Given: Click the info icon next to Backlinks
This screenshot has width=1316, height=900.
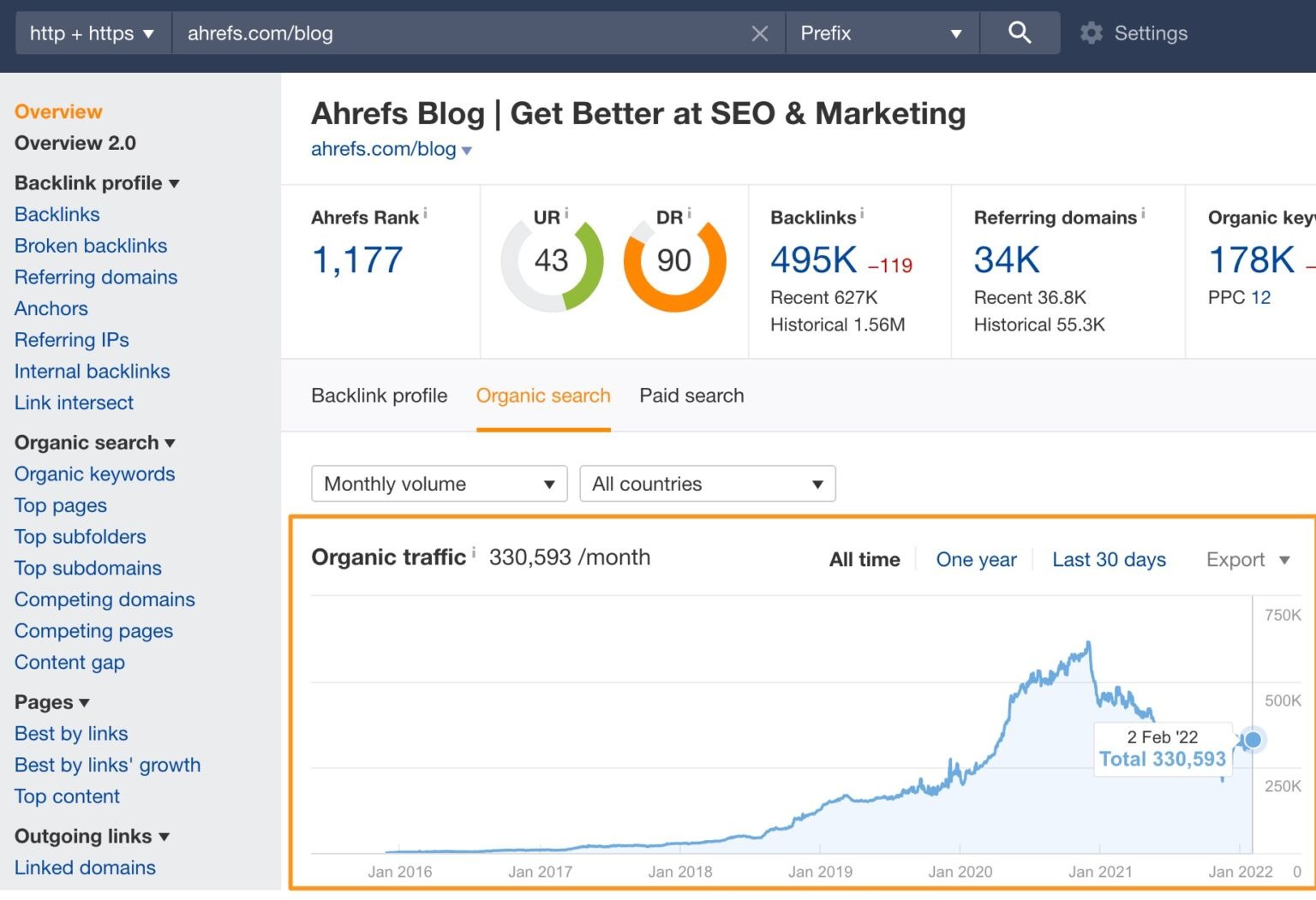Looking at the screenshot, I should pos(862,212).
